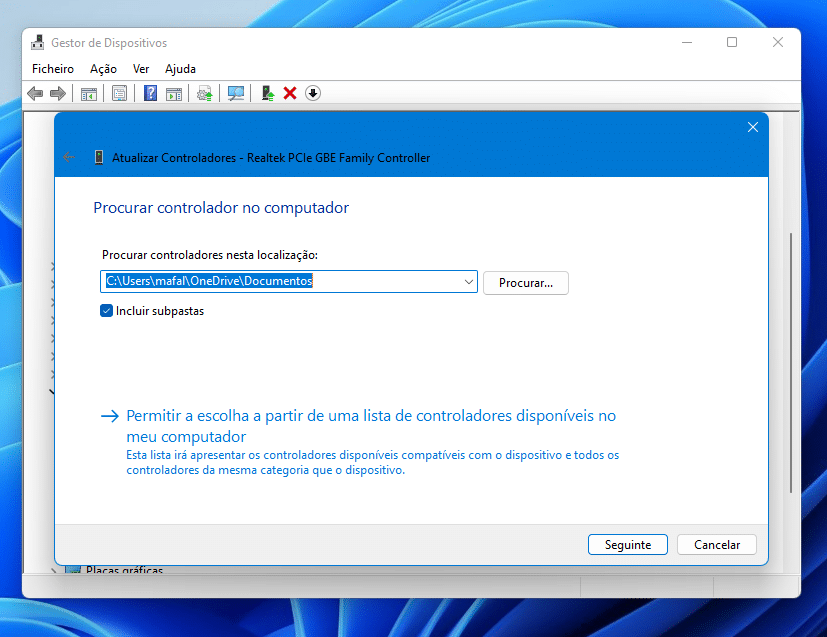
Task: Open the Ficheiro menu
Action: point(53,69)
